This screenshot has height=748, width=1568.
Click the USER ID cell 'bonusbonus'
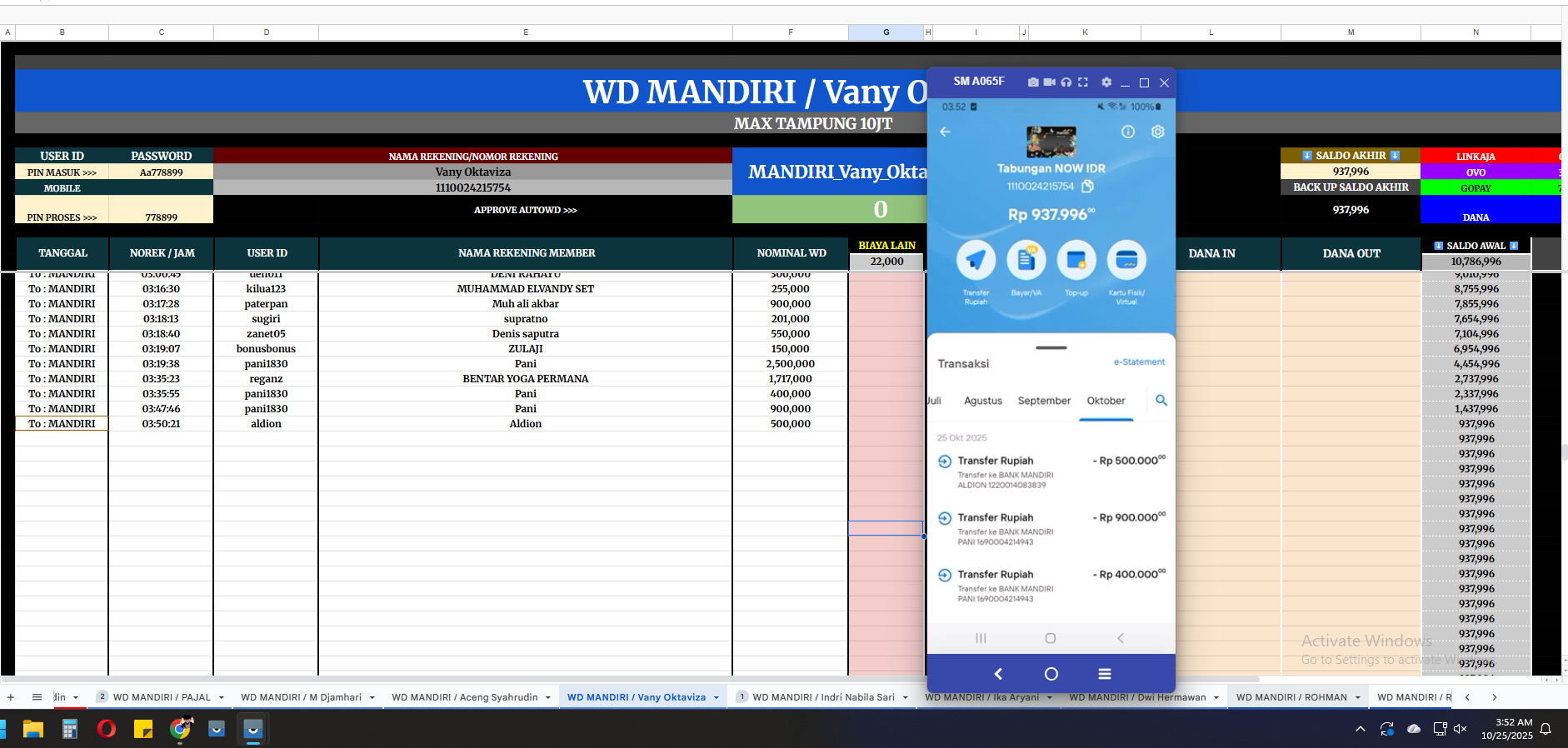pos(266,349)
